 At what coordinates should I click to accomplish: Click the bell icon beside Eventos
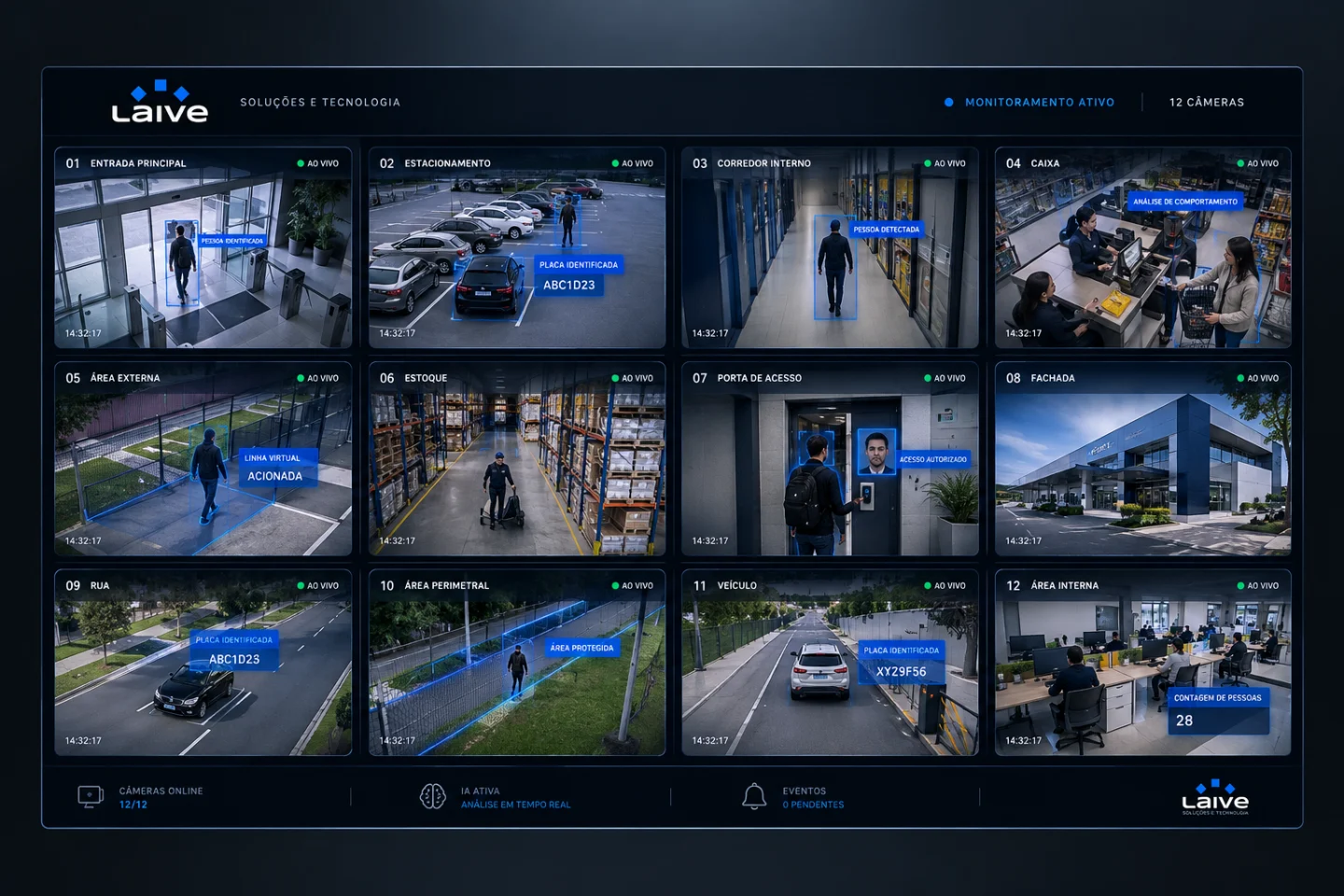(x=754, y=796)
